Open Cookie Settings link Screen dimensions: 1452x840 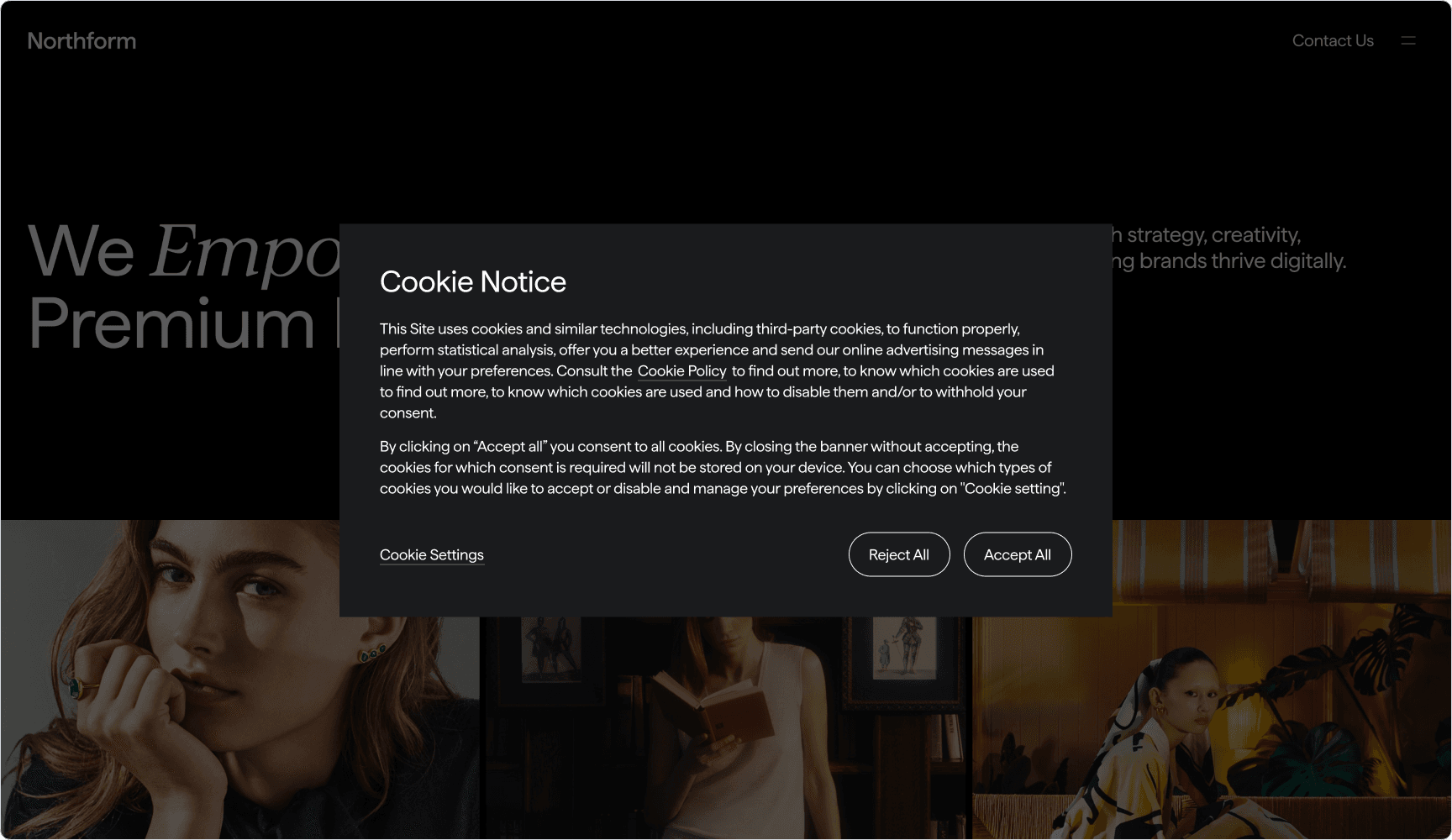coord(432,554)
